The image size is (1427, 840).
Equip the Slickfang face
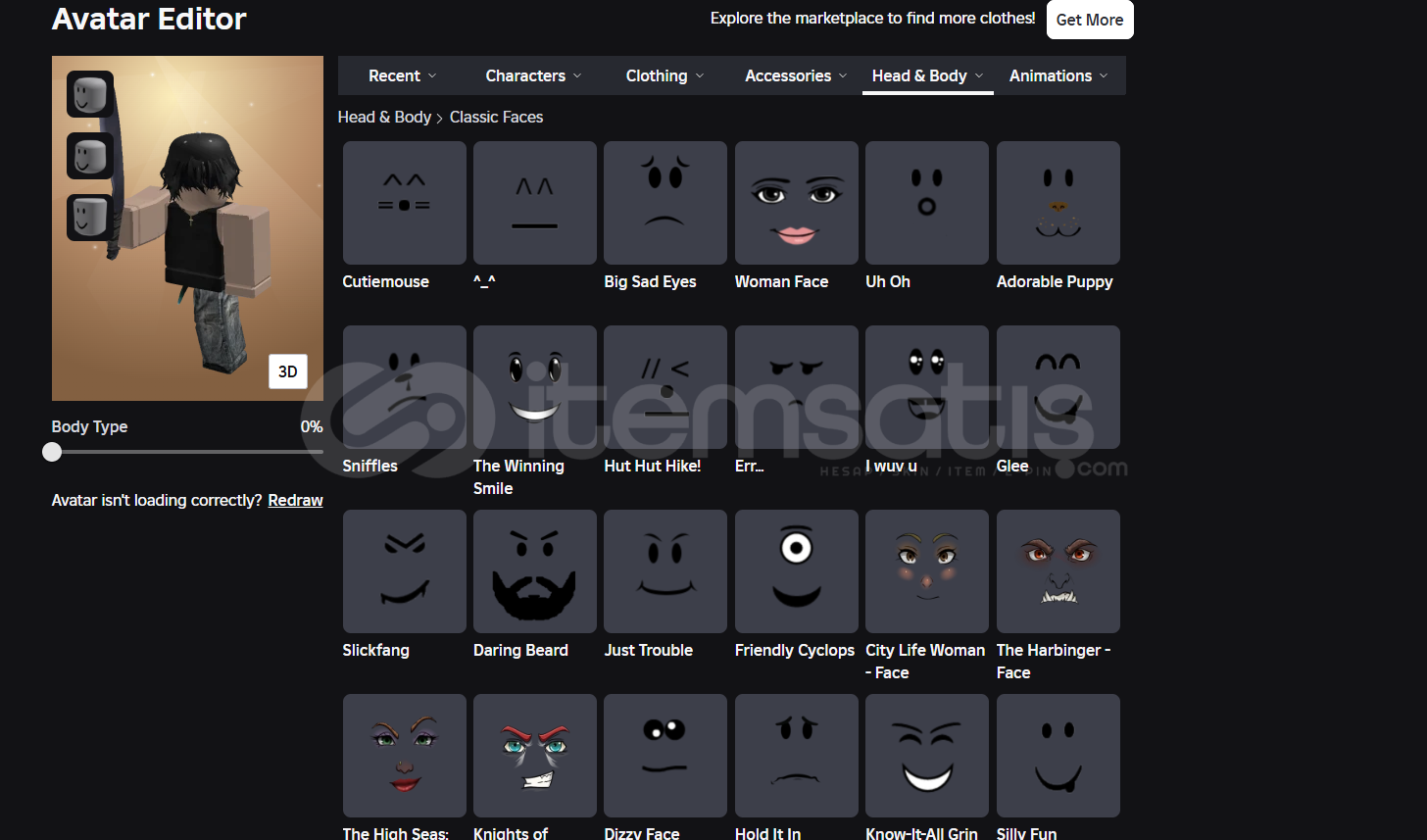coord(404,571)
